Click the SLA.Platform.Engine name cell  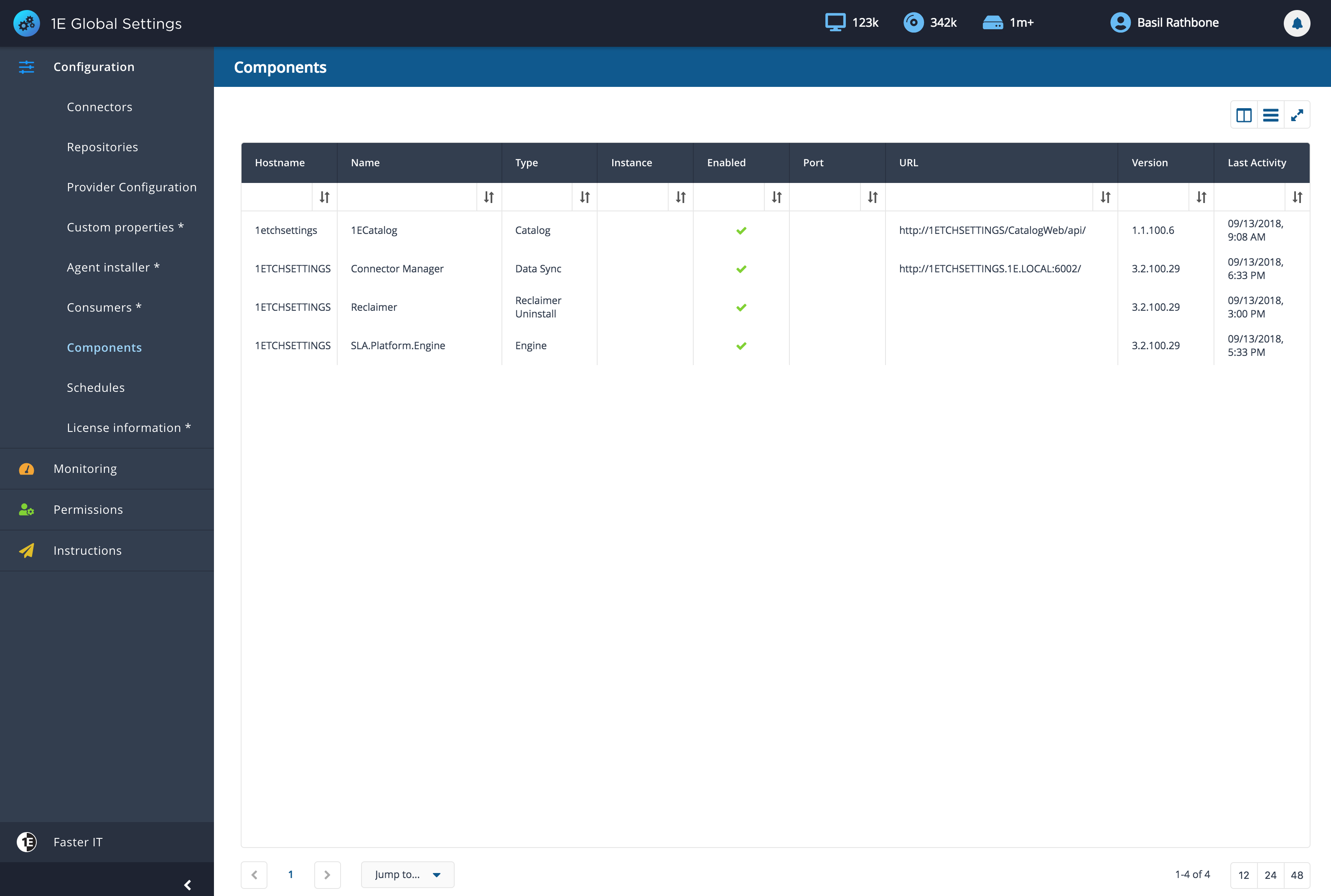point(397,346)
